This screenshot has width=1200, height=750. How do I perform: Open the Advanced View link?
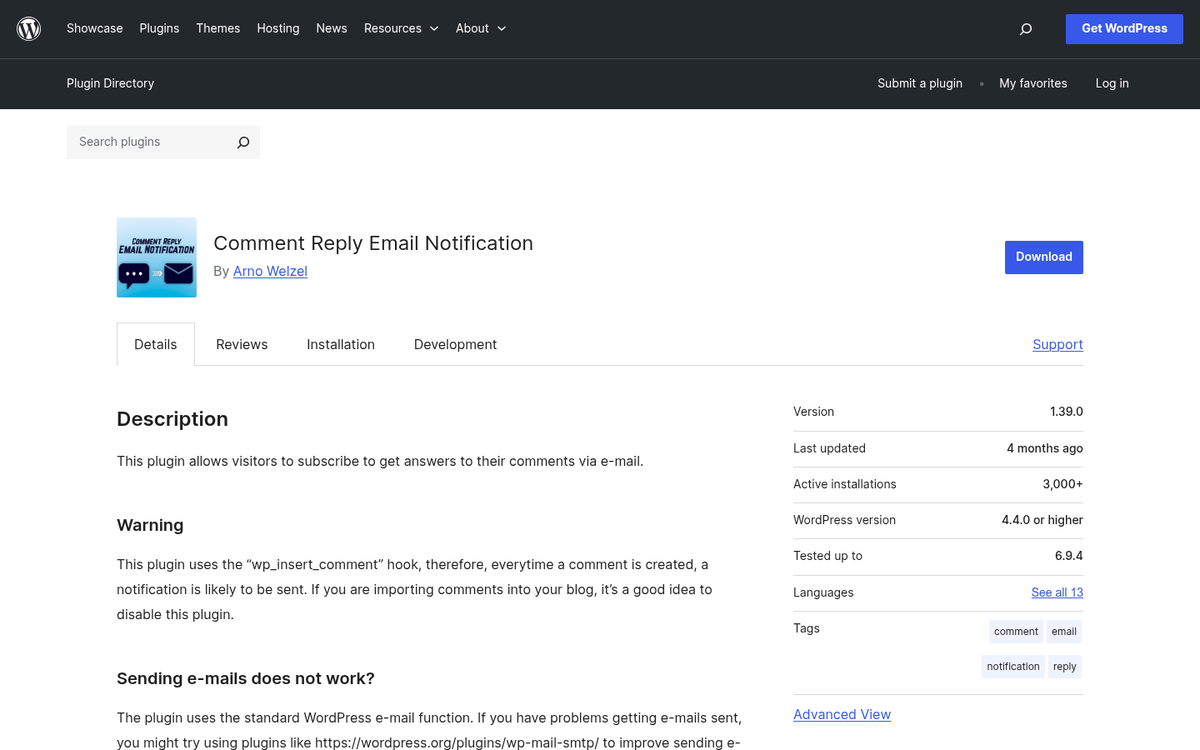(x=841, y=714)
